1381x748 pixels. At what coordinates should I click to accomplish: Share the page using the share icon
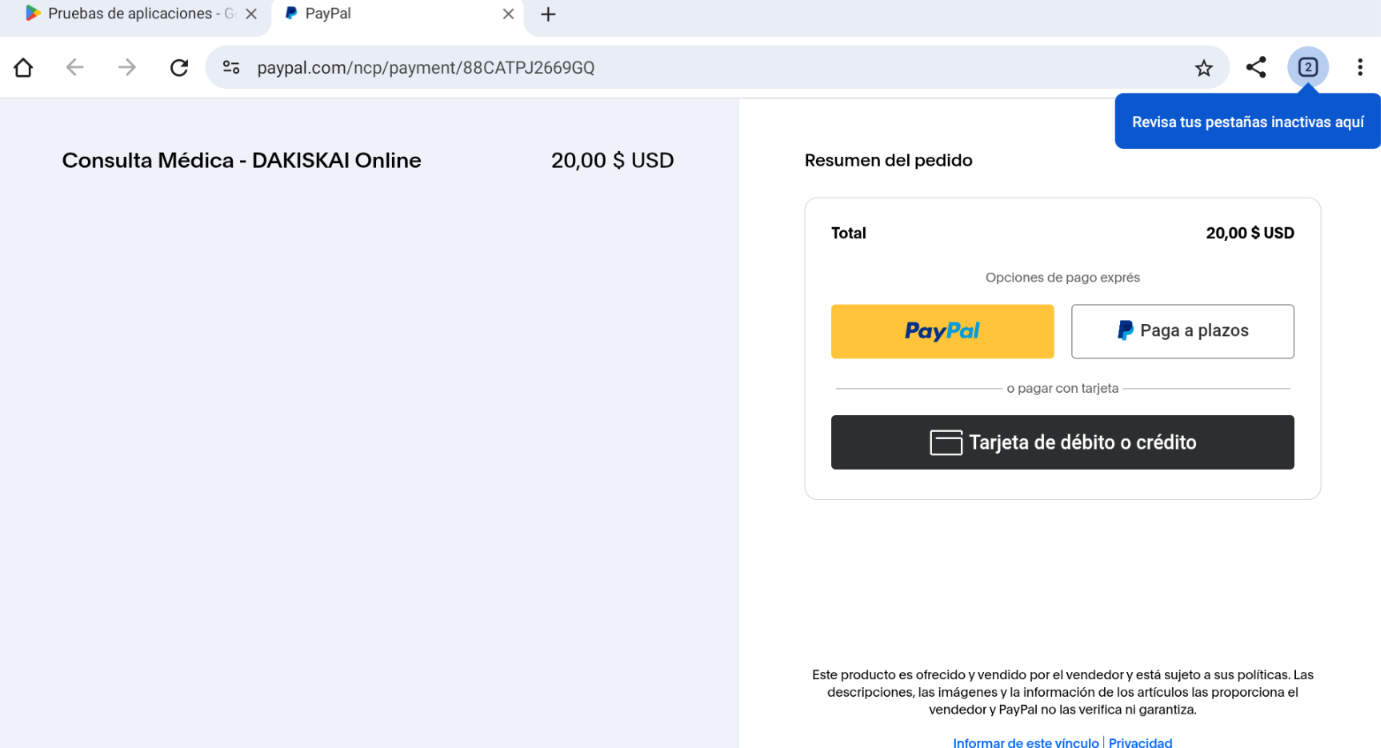tap(1256, 68)
